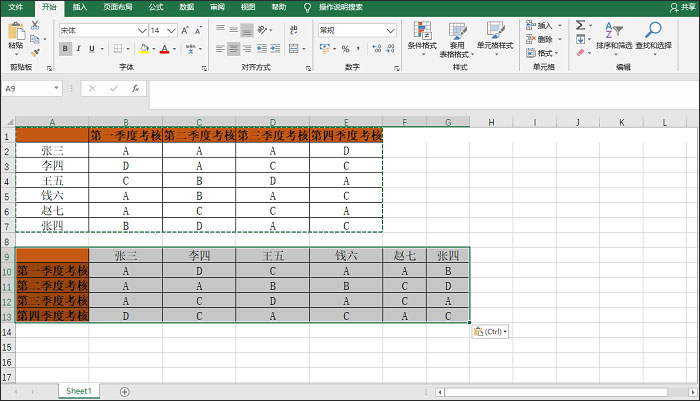Click the Clear eraser icon
This screenshot has width=700, height=401.
tap(580, 52)
